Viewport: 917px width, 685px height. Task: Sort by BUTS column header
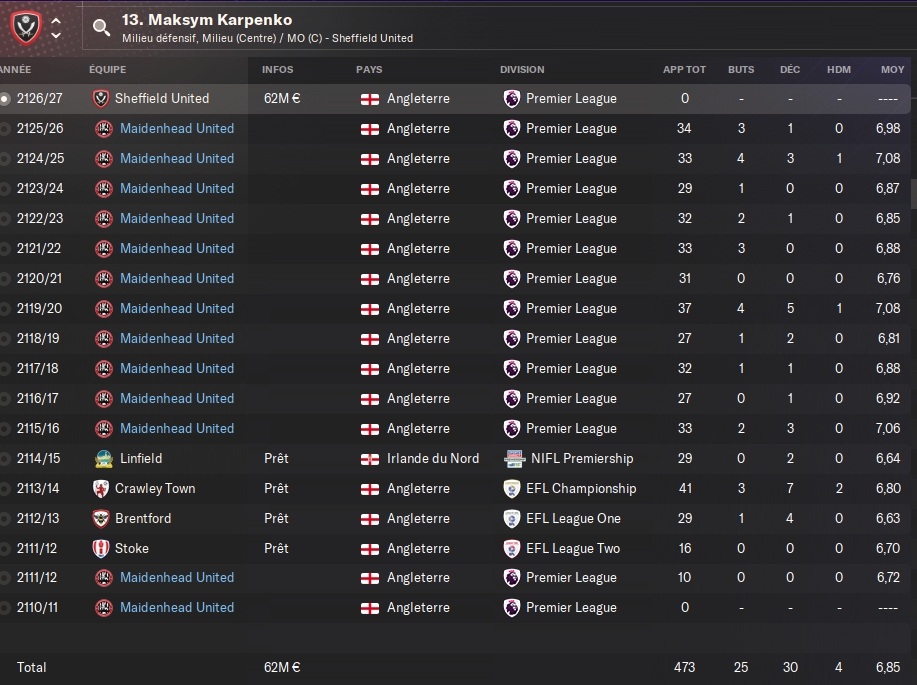point(741,70)
